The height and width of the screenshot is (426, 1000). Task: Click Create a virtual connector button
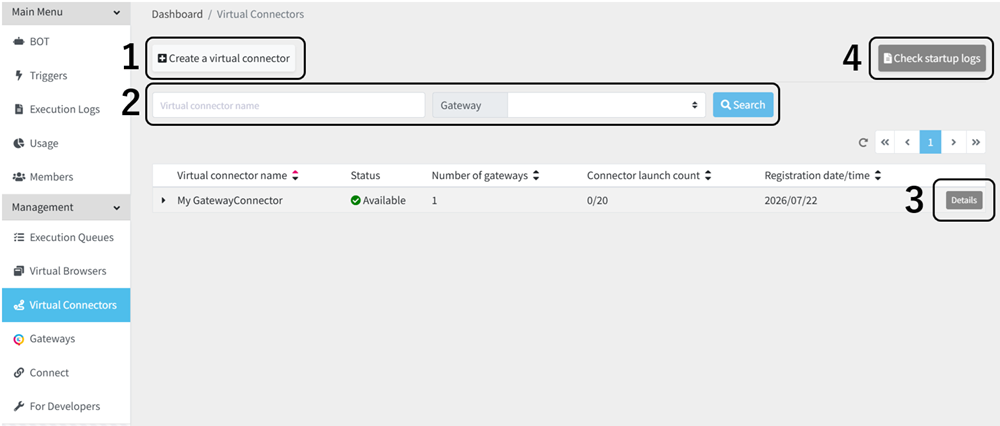(224, 58)
